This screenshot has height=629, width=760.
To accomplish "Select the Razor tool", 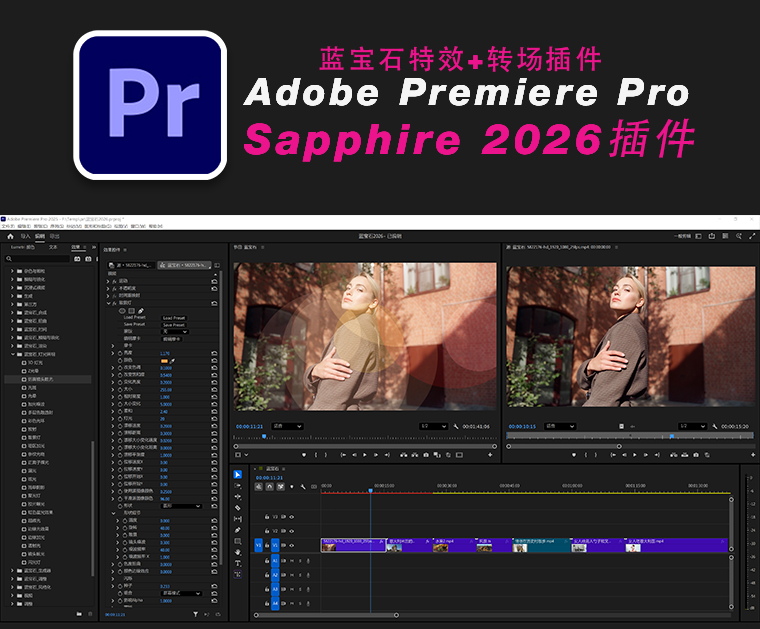I will 238,508.
